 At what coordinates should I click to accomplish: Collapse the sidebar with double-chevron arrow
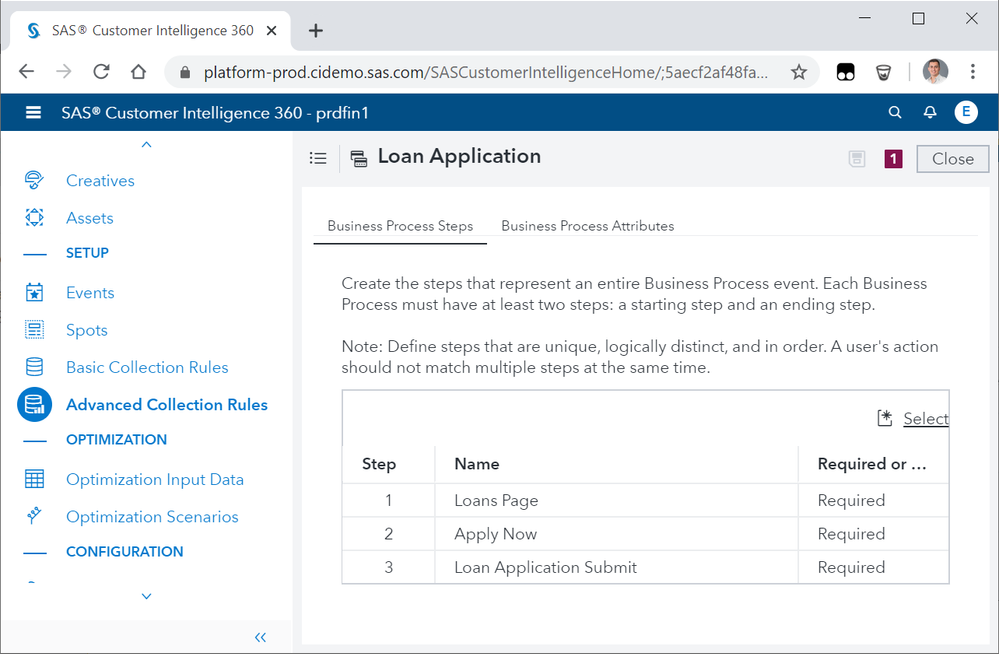(x=260, y=637)
